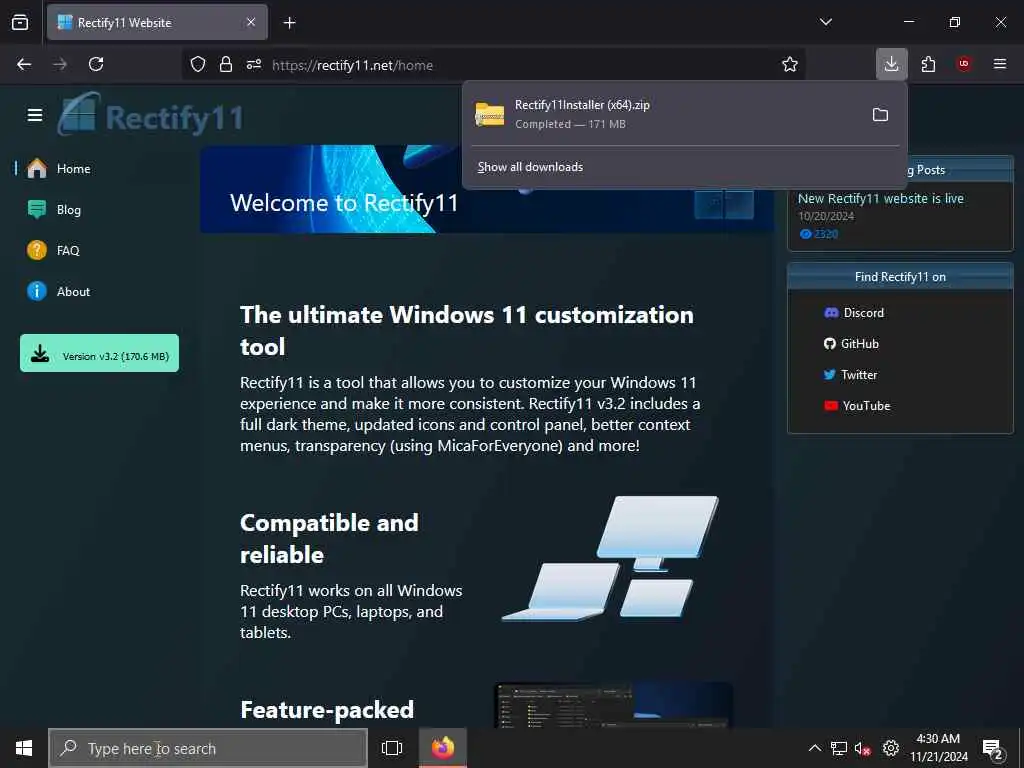The height and width of the screenshot is (768, 1024).
Task: Expand the list all tabs chevron
Action: point(825,22)
